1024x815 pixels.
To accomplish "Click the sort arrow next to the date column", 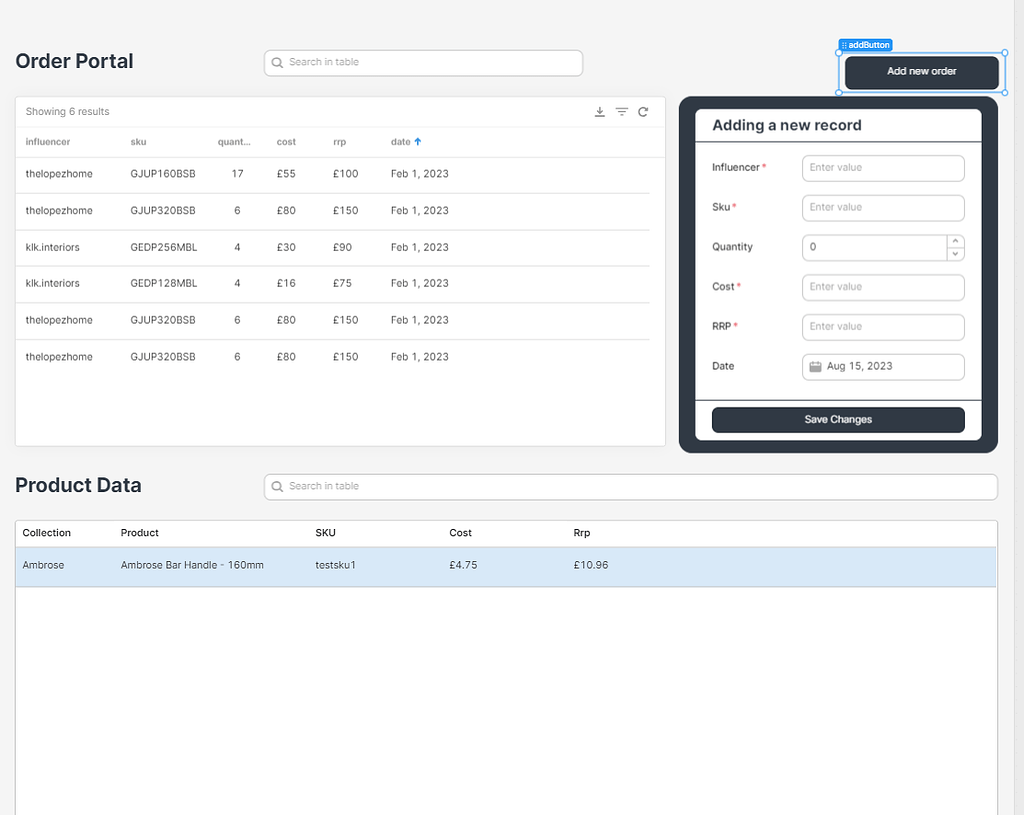I will pyautogui.click(x=420, y=141).
